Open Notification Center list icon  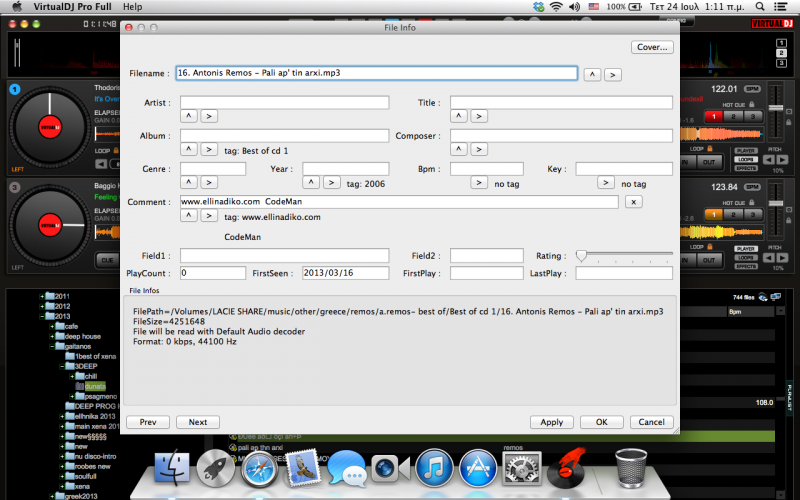(780, 7)
